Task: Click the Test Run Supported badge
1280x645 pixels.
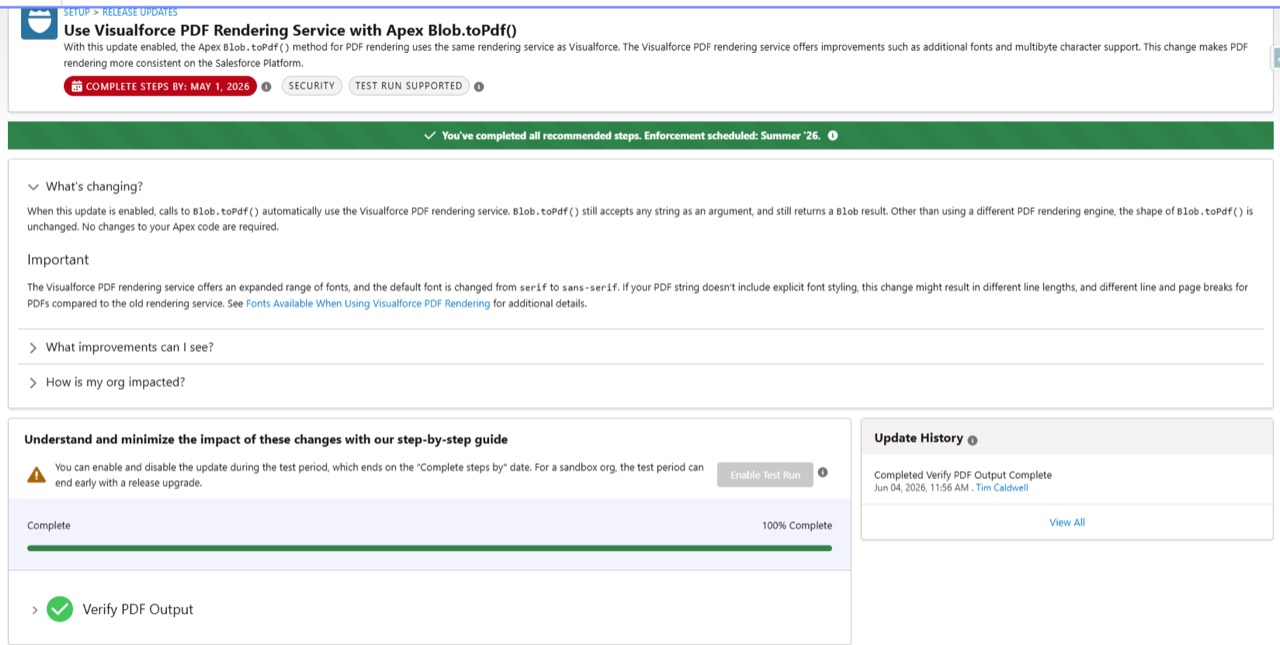Action: pos(408,86)
